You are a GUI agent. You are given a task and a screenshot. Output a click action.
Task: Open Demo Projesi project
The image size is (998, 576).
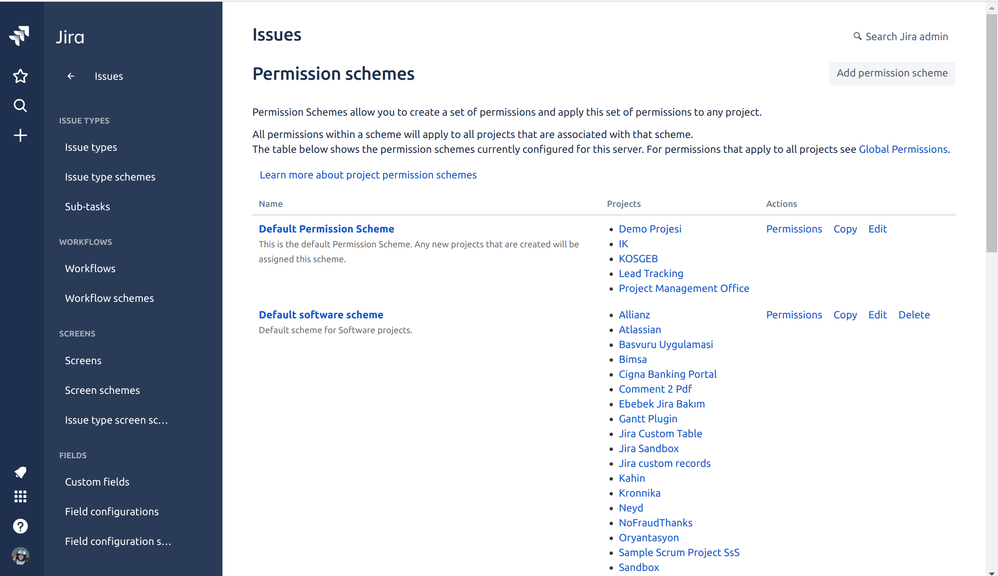tap(650, 229)
